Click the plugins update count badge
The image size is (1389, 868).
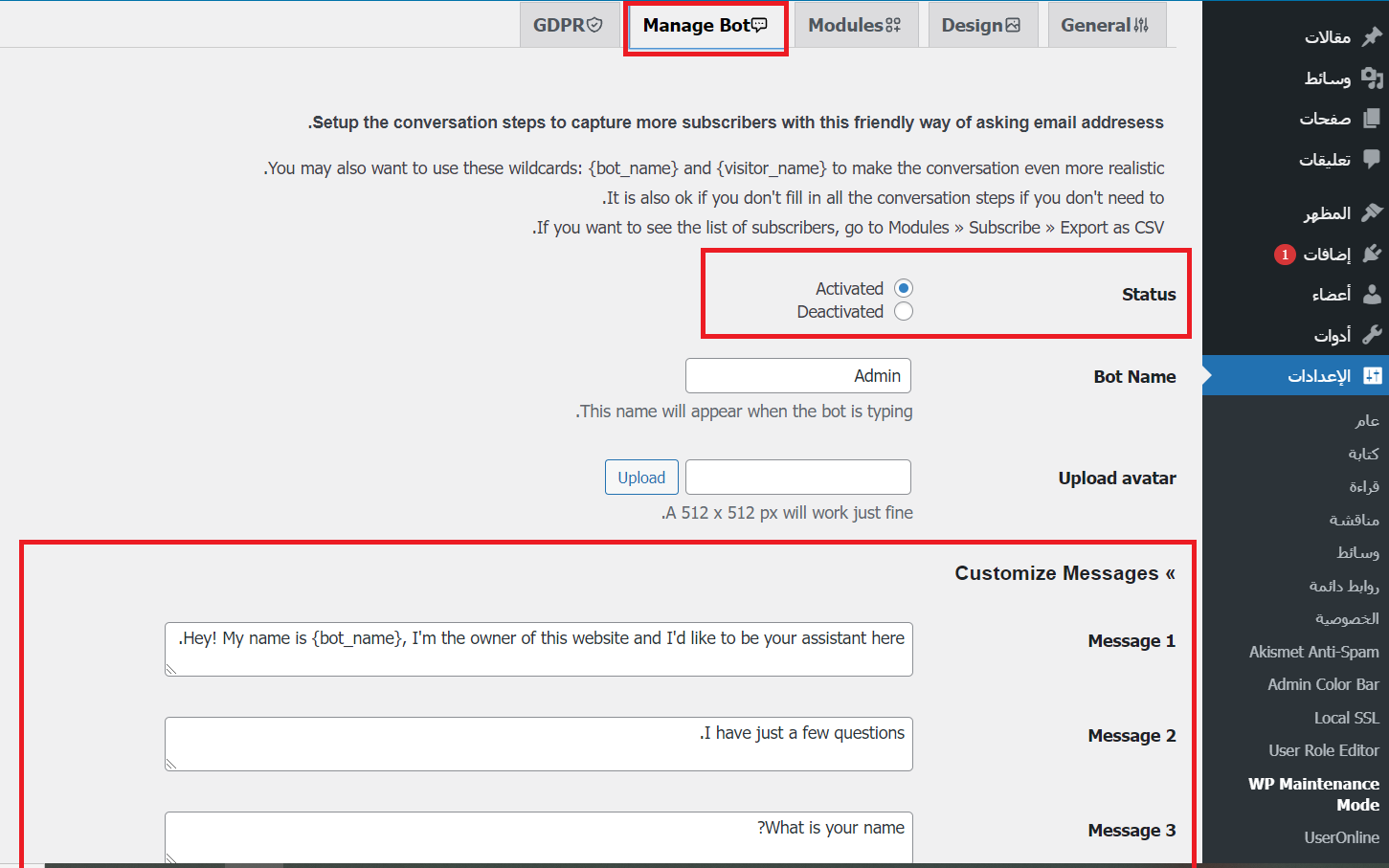pos(1285,255)
